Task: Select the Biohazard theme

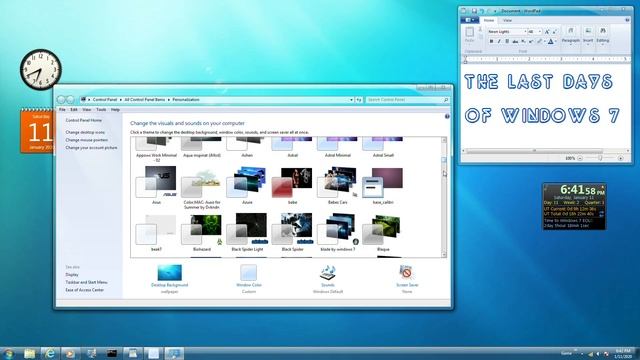Action: coord(202,232)
